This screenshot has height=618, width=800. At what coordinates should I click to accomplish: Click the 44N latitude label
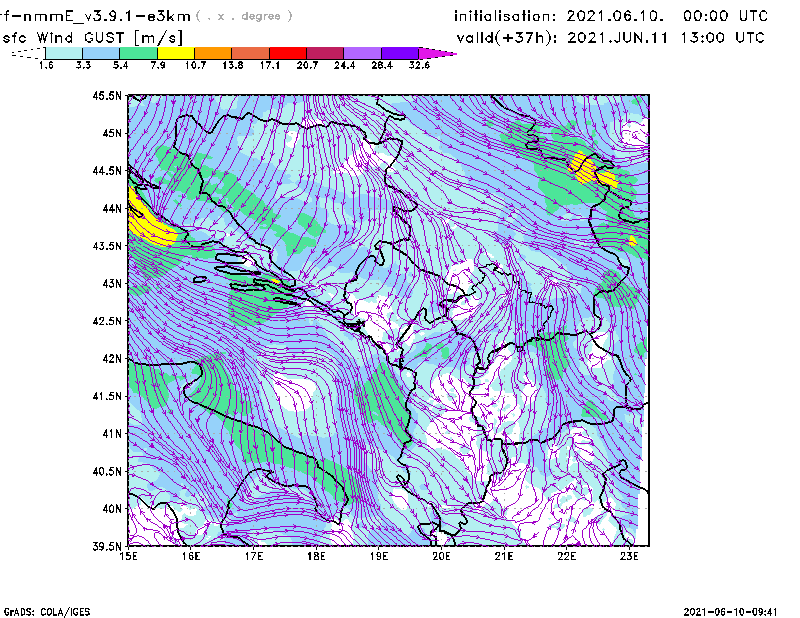112,208
